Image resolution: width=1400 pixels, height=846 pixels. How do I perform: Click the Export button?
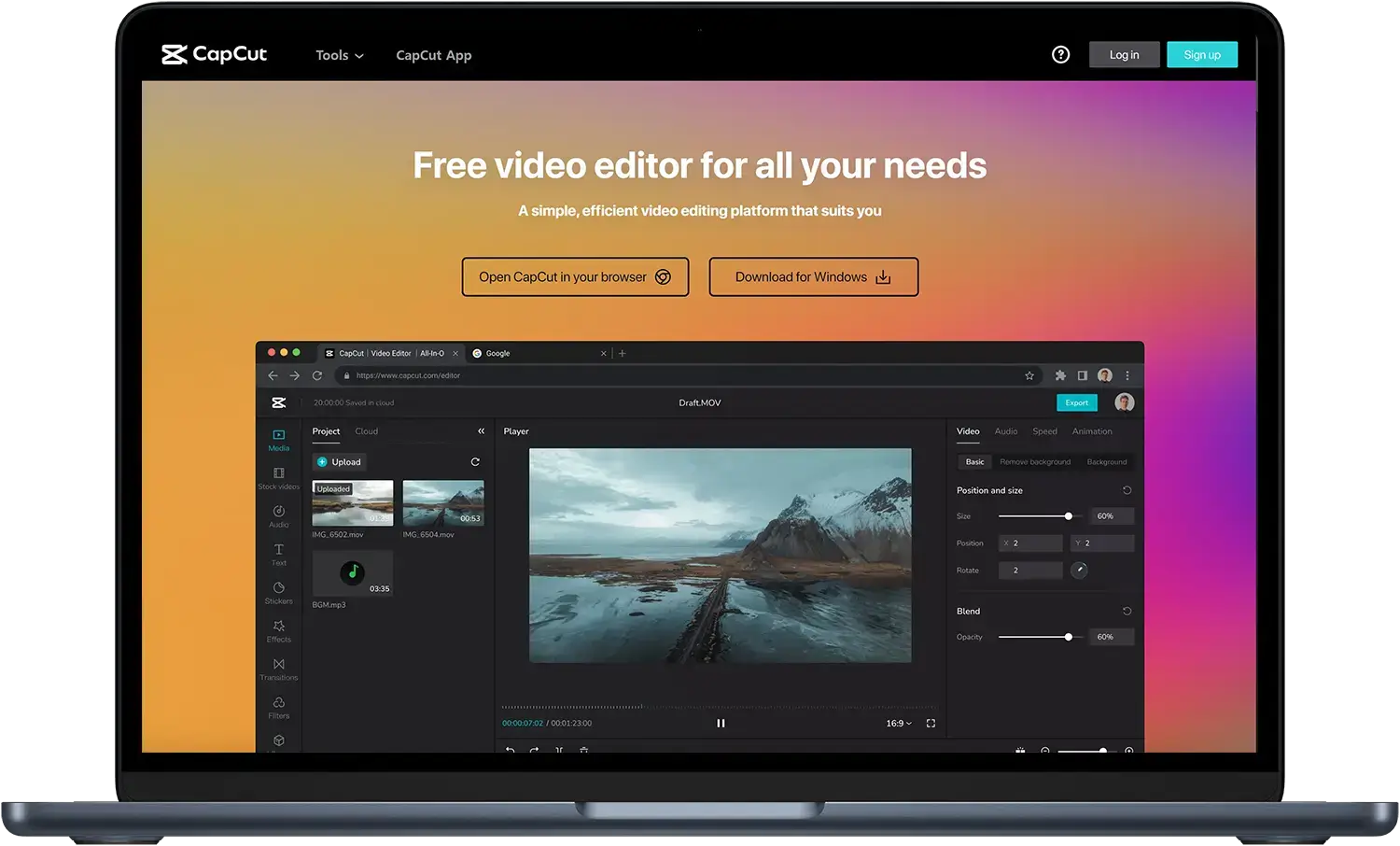[1077, 402]
